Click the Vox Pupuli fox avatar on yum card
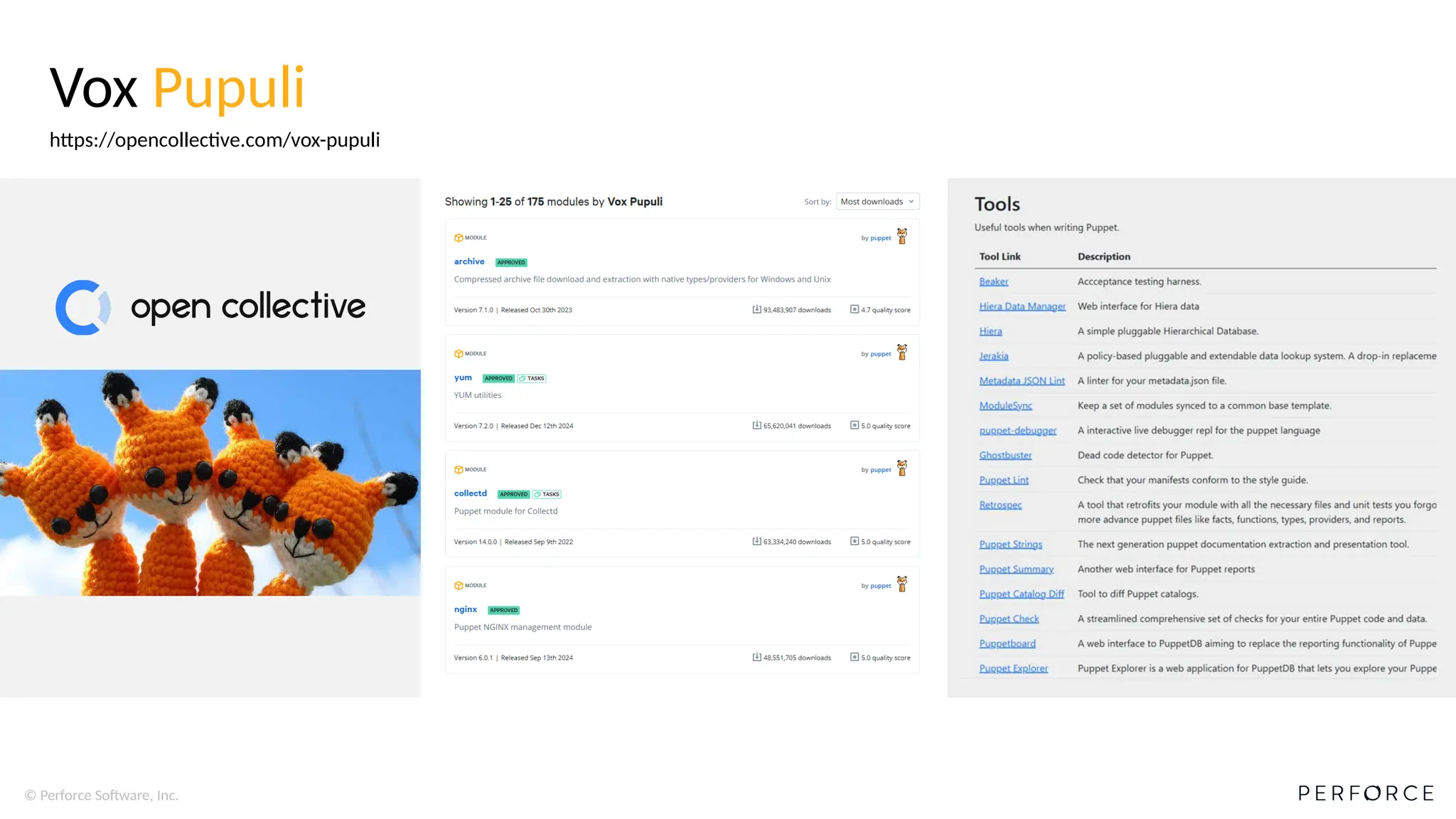 (902, 352)
